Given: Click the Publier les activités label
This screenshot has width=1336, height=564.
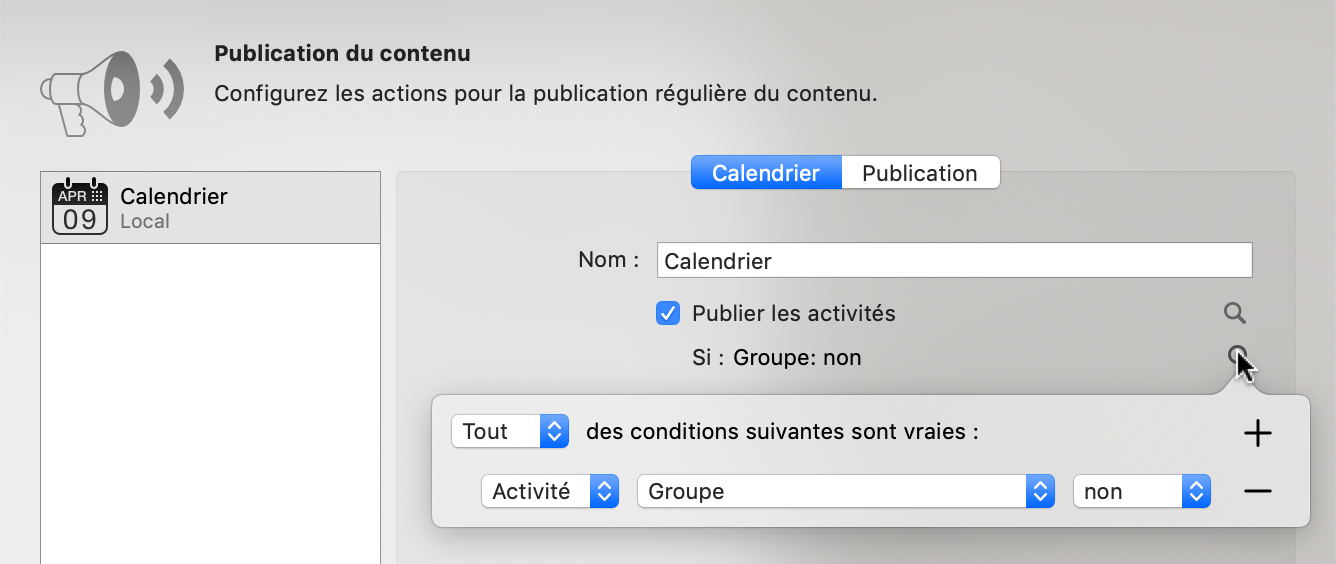Looking at the screenshot, I should tap(794, 314).
